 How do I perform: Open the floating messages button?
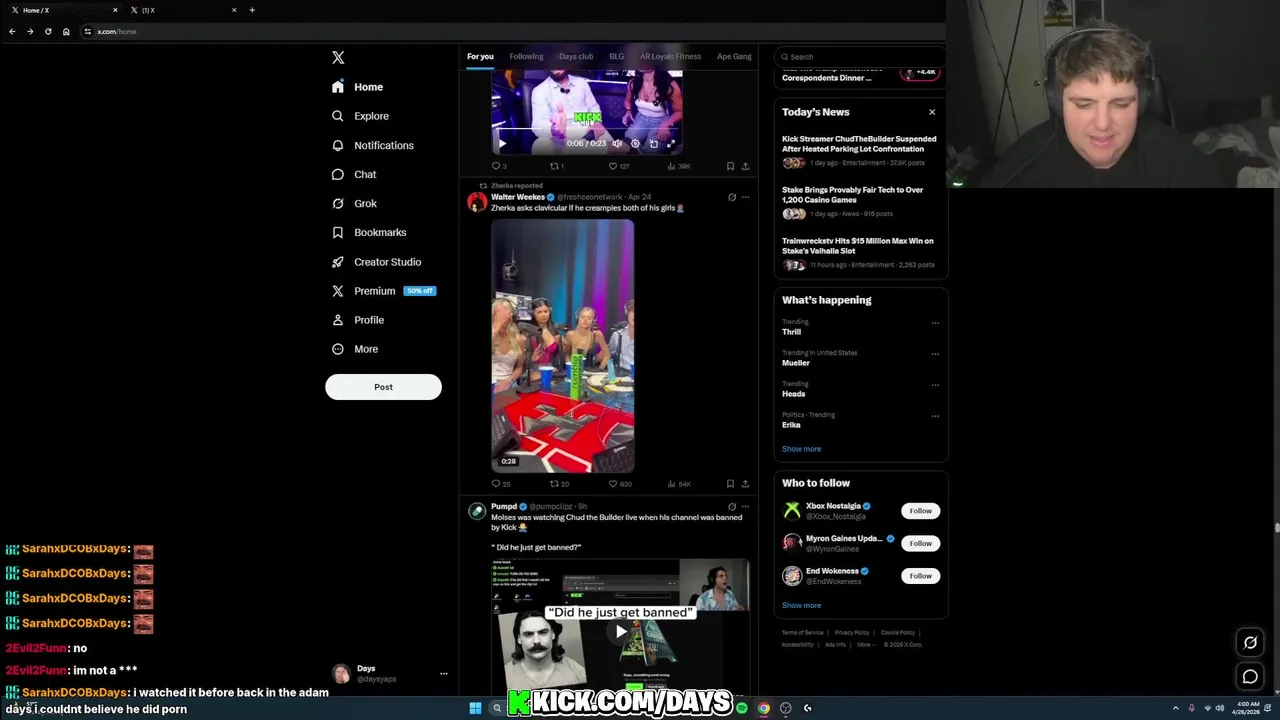tap(1250, 677)
